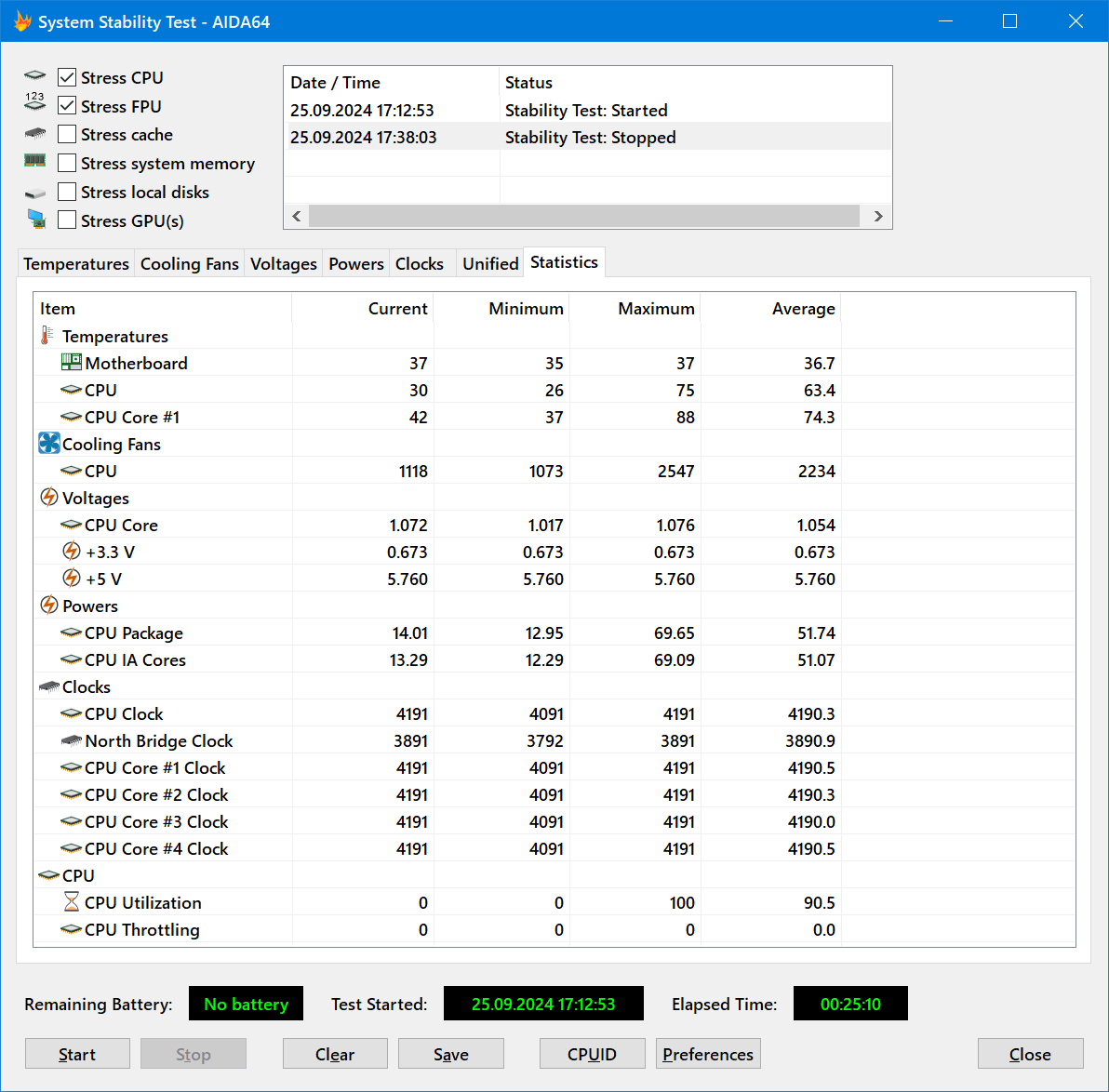Click the log list right scroll arrow

click(877, 217)
